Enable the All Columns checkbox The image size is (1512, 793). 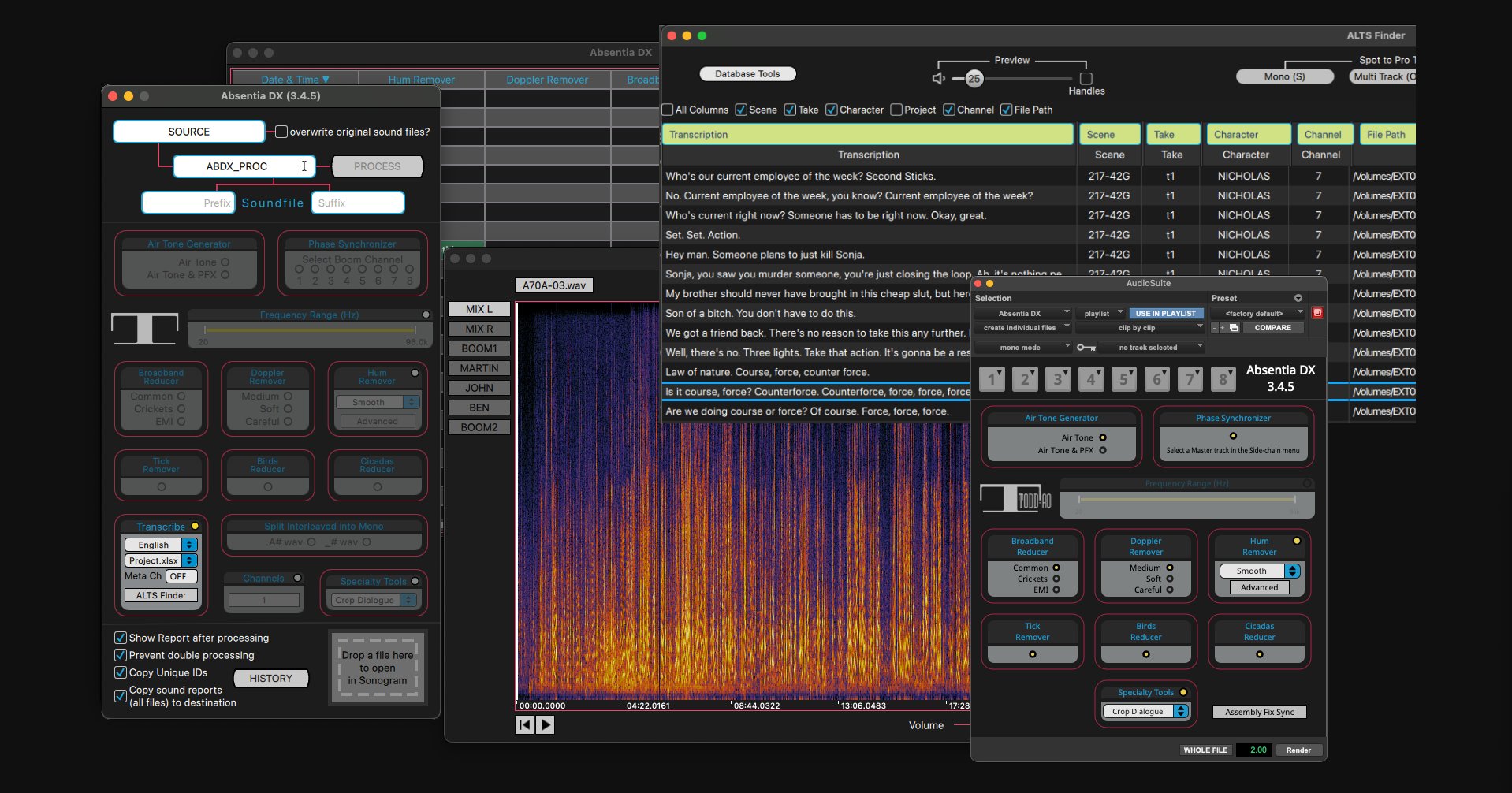coord(668,110)
